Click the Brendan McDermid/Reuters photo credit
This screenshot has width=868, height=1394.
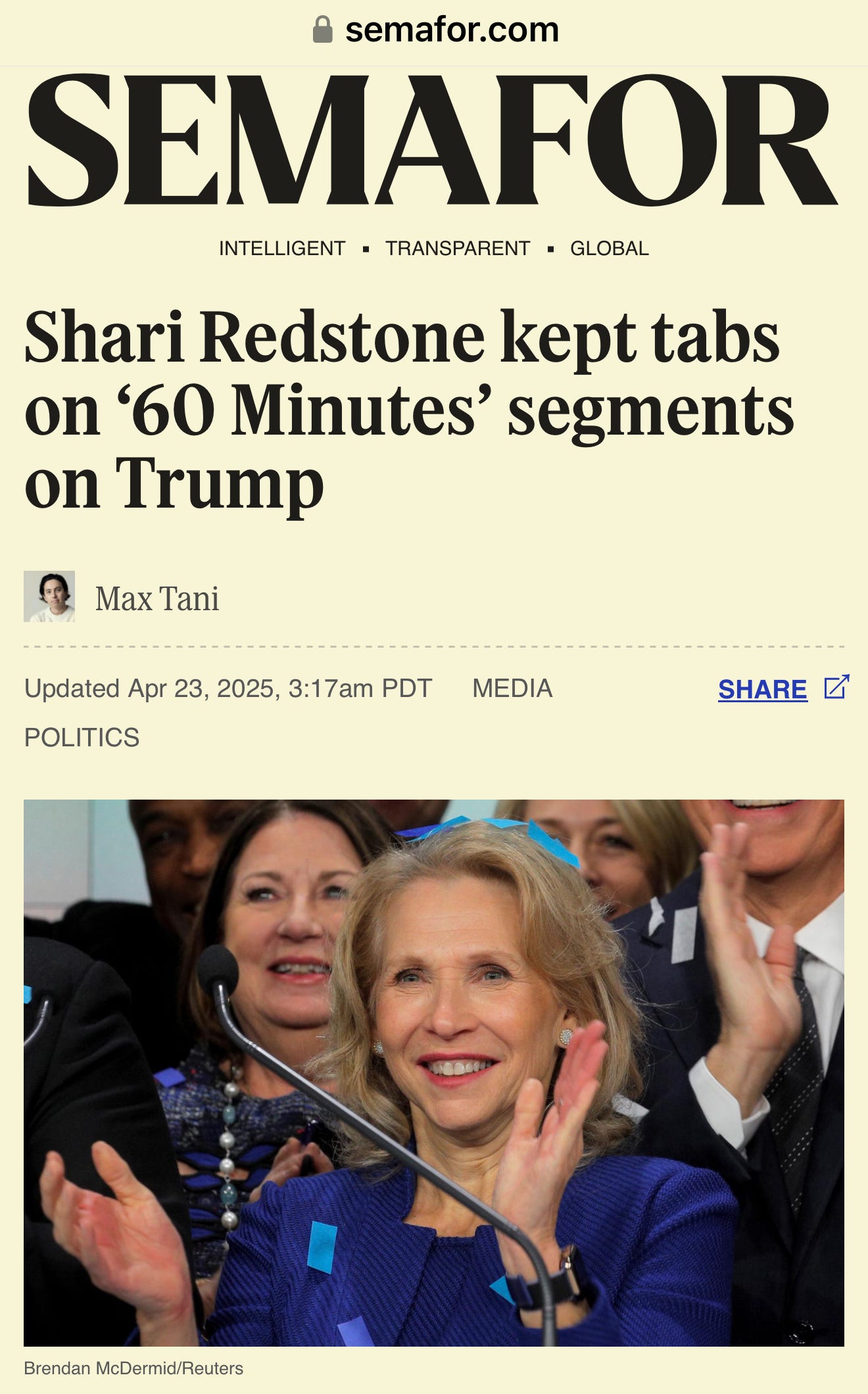tap(133, 1368)
